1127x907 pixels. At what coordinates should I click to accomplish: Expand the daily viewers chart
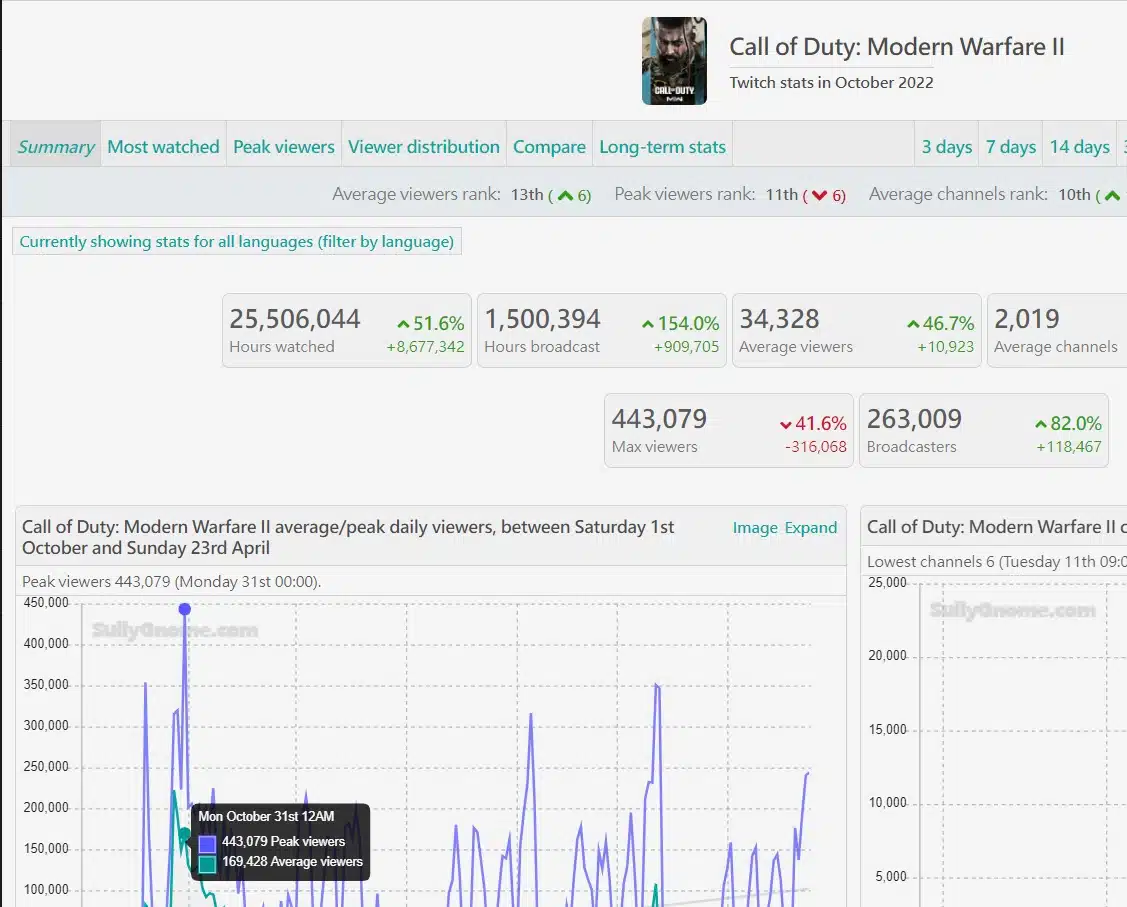pyautogui.click(x=810, y=528)
